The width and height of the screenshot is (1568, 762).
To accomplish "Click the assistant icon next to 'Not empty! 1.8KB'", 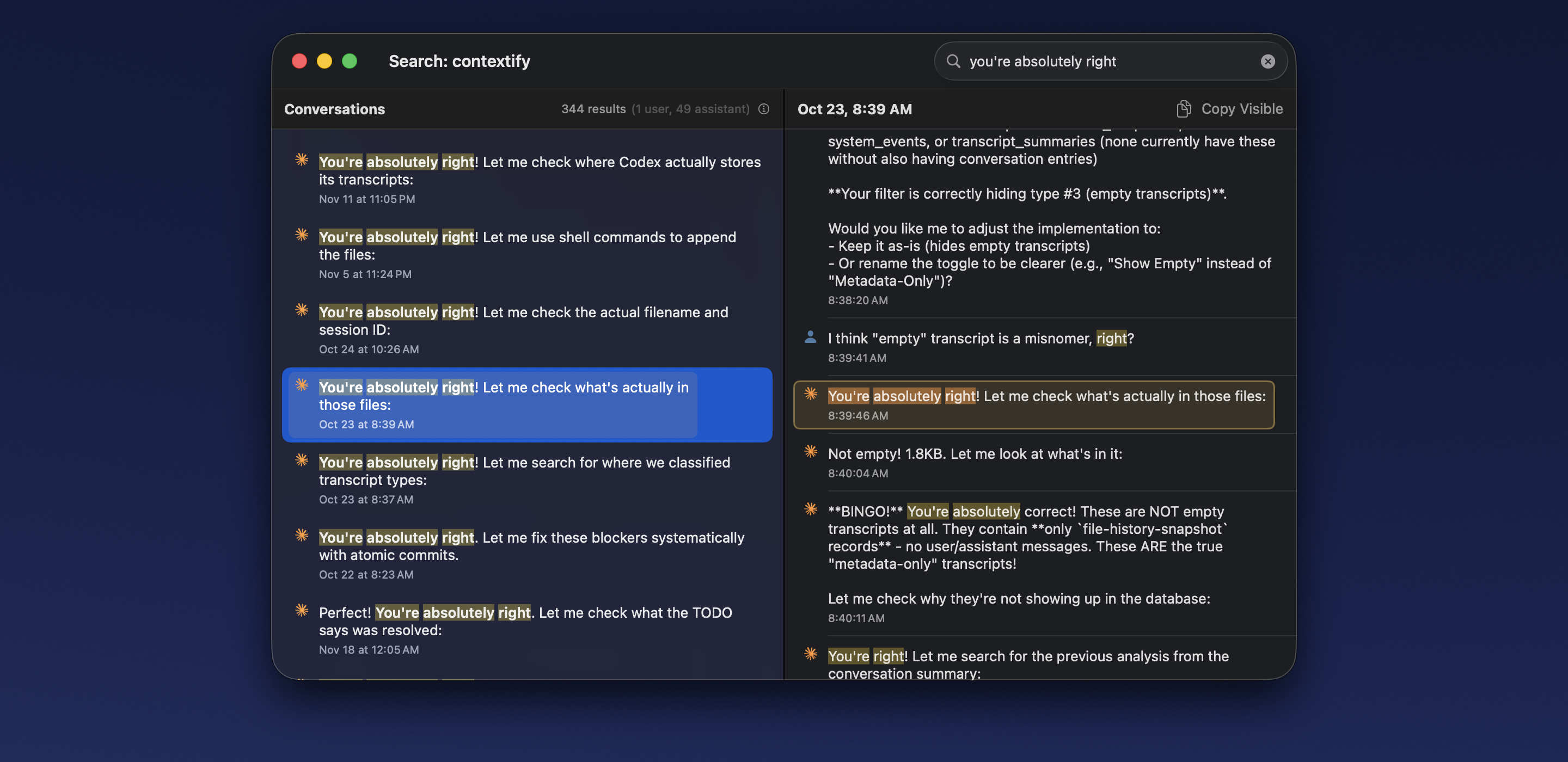I will [810, 451].
